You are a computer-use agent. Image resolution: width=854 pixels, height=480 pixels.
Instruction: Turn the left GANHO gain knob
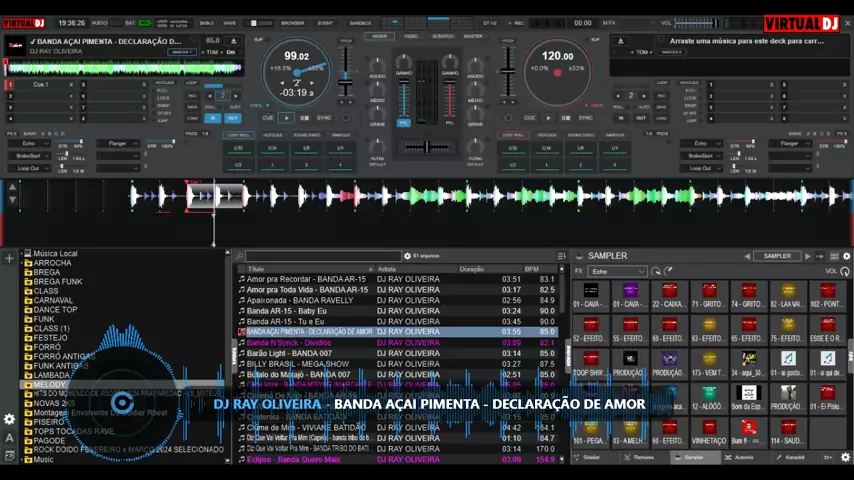coord(404,61)
